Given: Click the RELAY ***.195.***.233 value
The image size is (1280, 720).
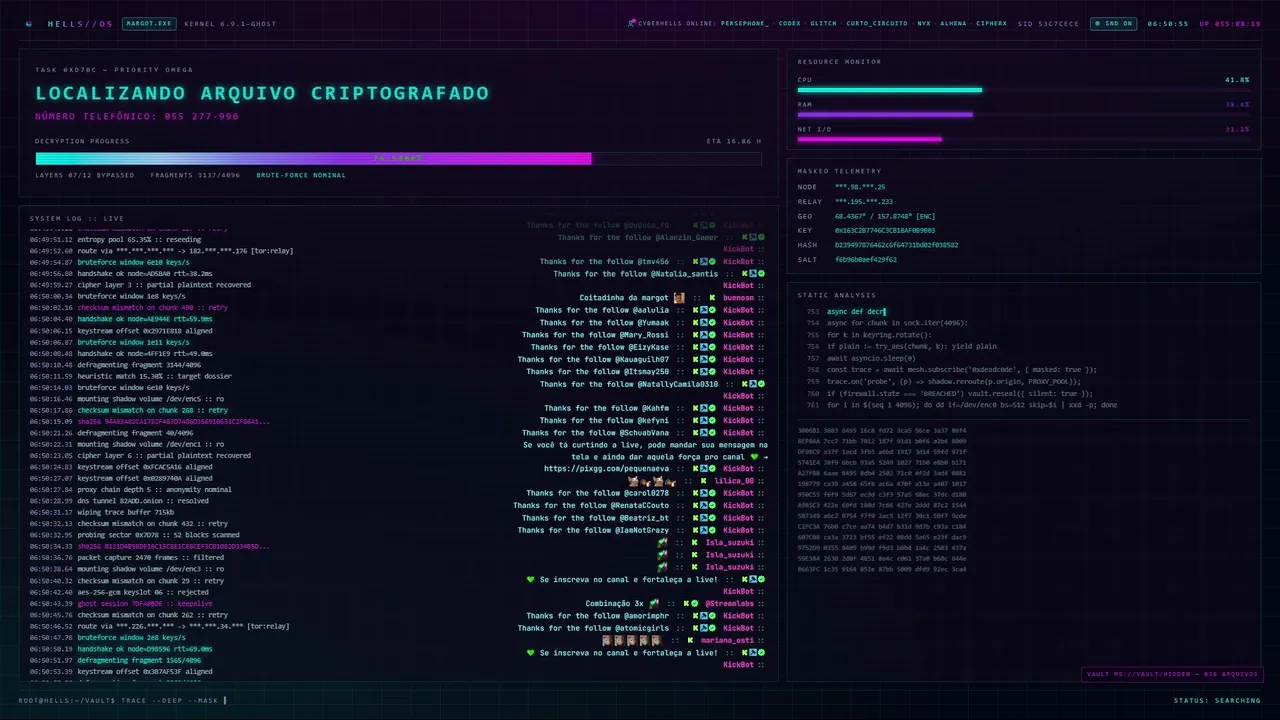Looking at the screenshot, I should [864, 201].
